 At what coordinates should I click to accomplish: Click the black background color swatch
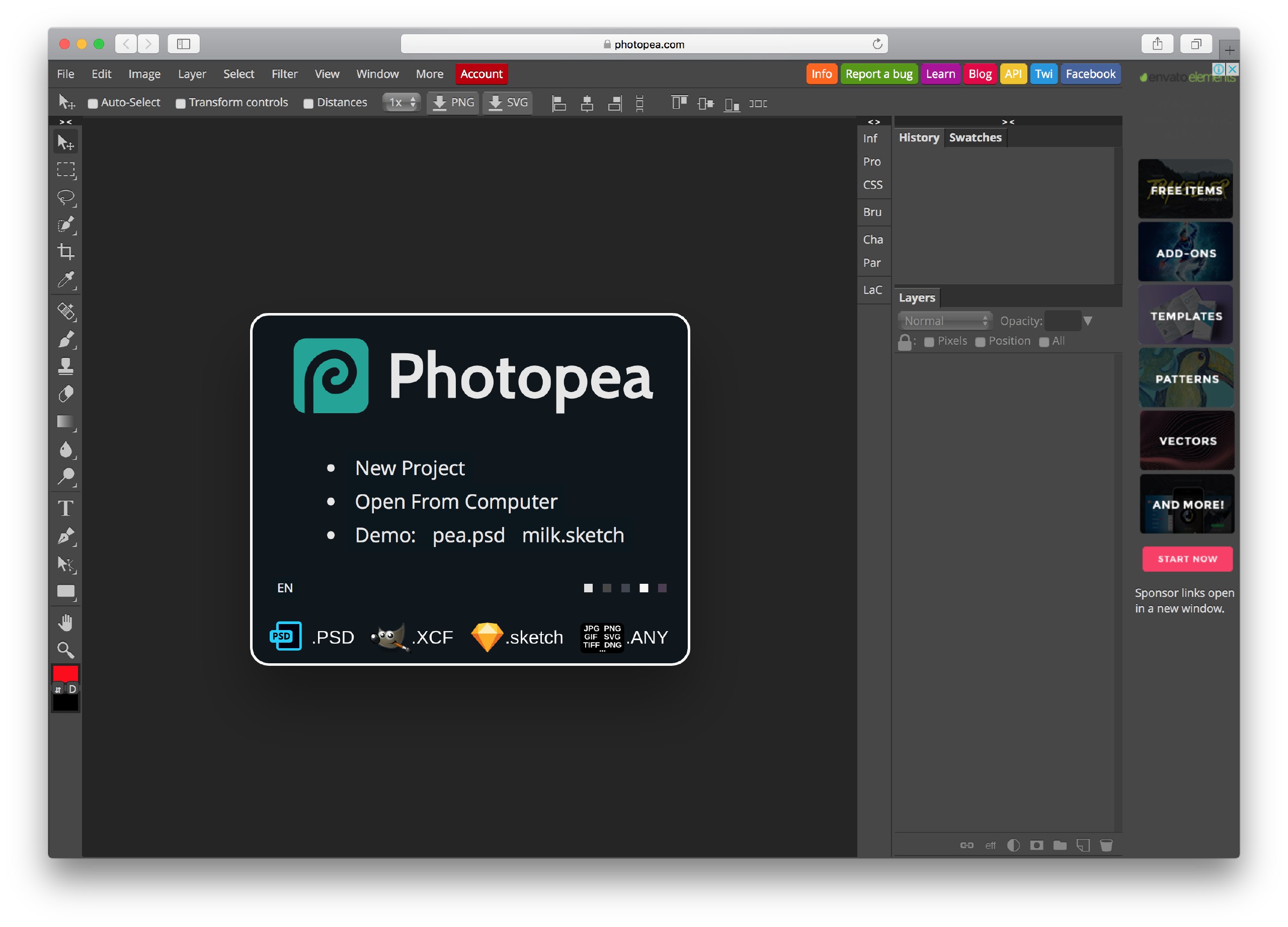click(65, 703)
